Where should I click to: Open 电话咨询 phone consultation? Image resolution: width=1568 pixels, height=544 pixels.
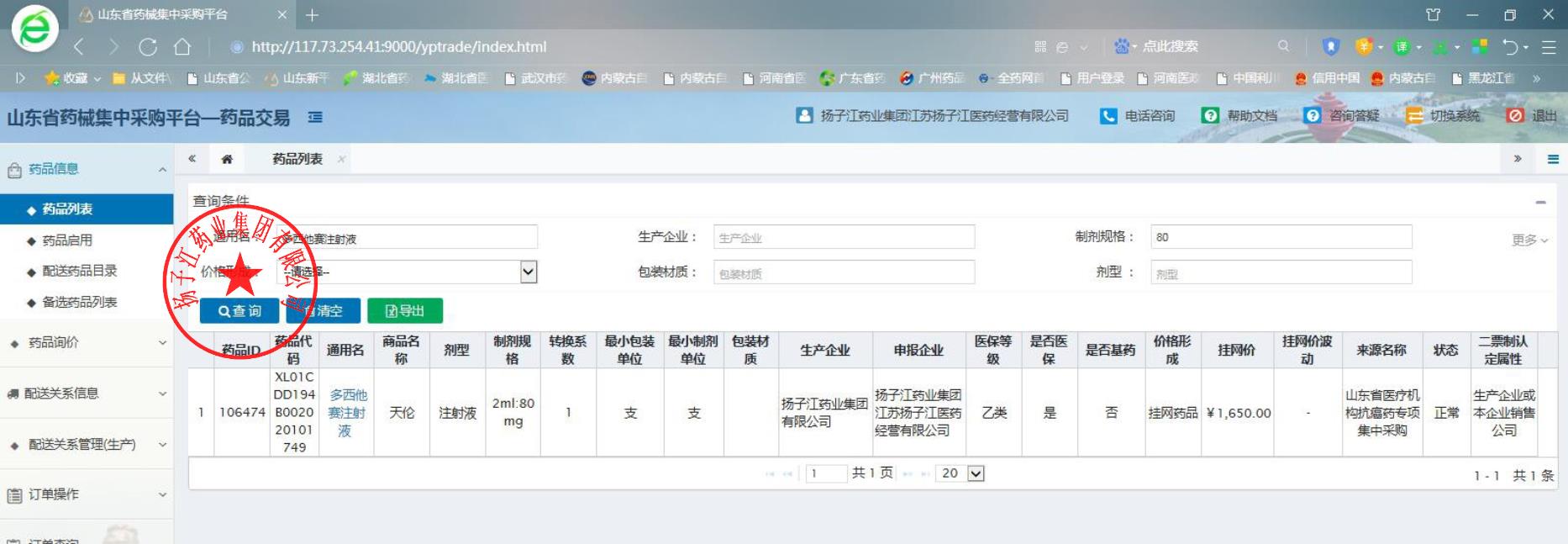pos(1138,116)
